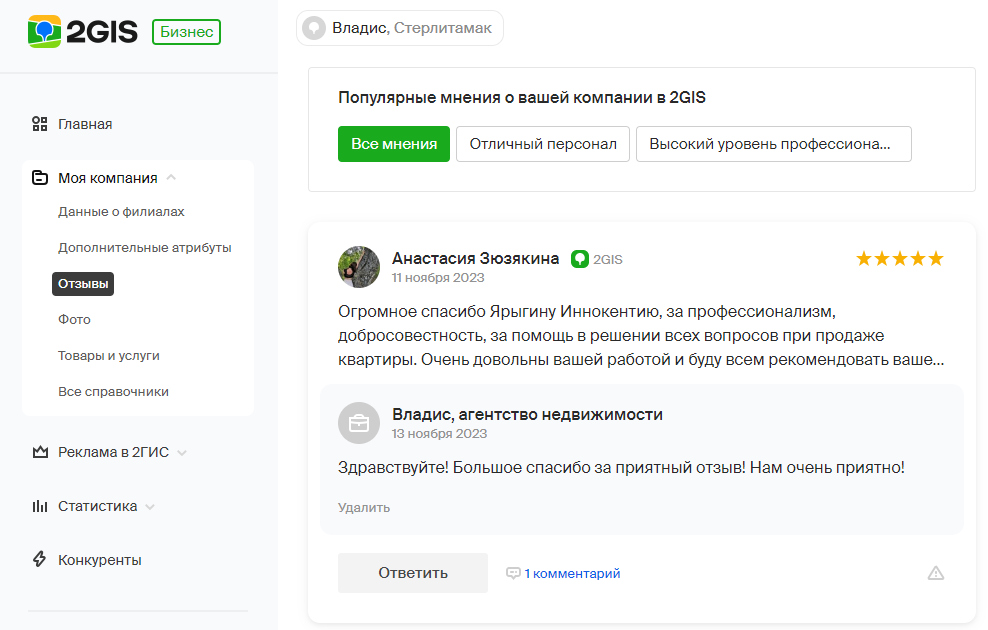This screenshot has width=988, height=630.
Task: Click the Статистика bar chart icon
Action: coord(40,506)
